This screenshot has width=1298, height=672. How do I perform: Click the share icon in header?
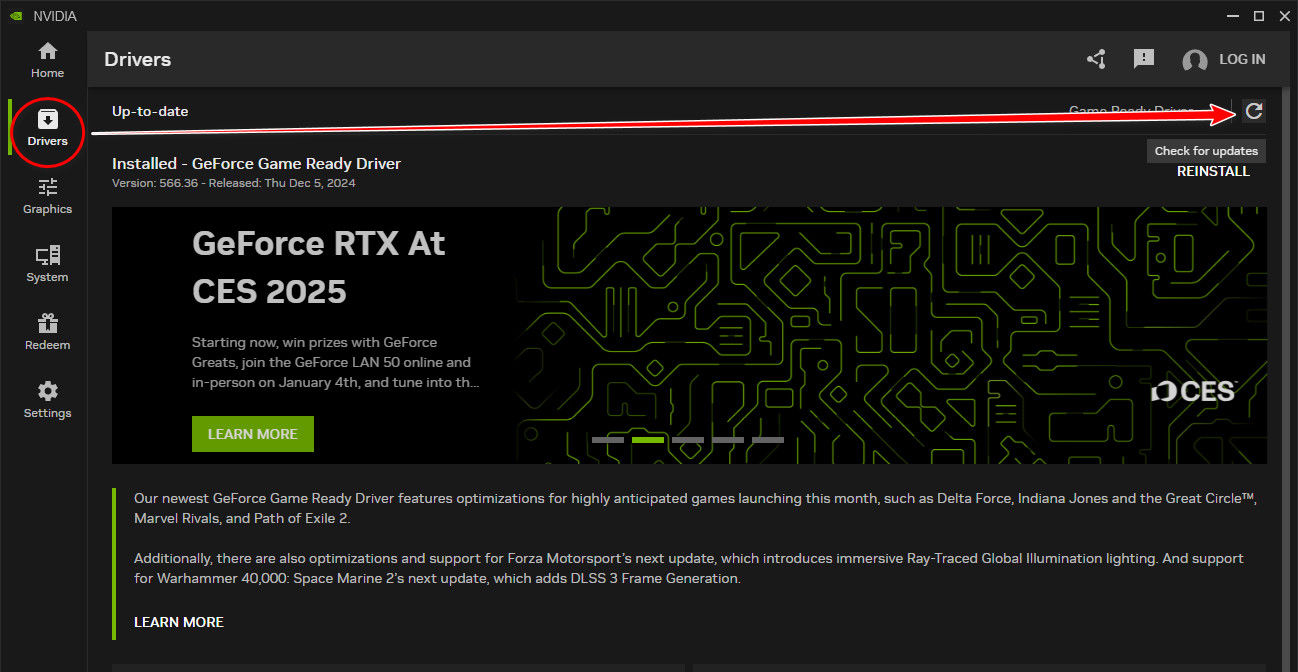[1096, 59]
